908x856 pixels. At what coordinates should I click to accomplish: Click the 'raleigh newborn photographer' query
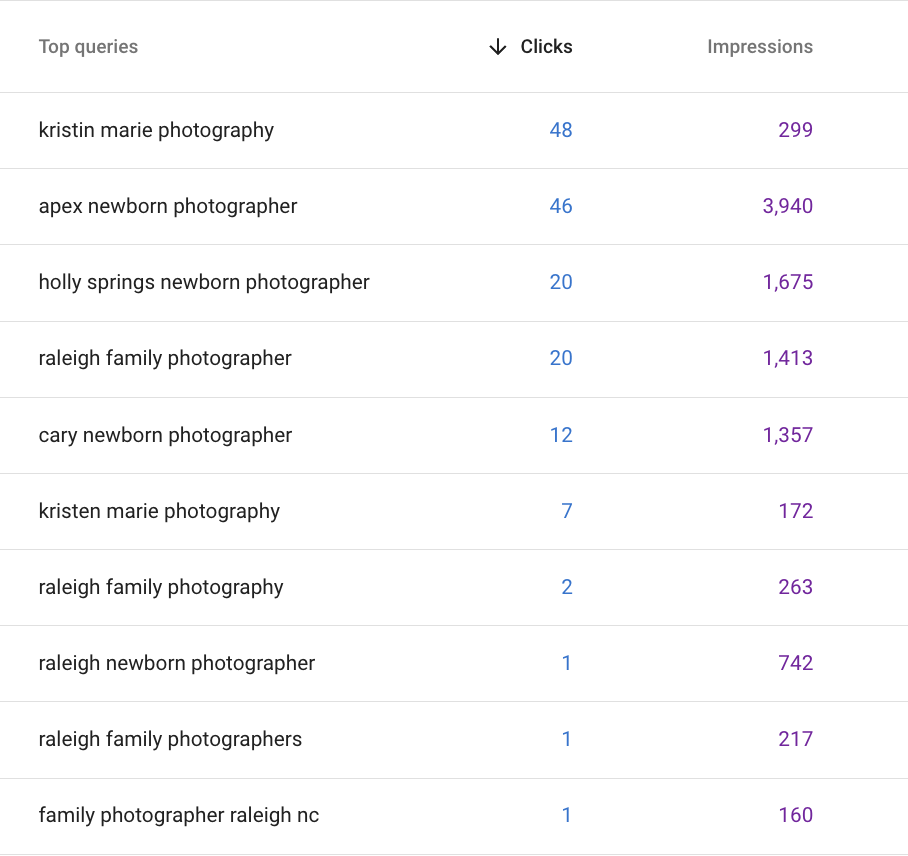click(x=177, y=663)
